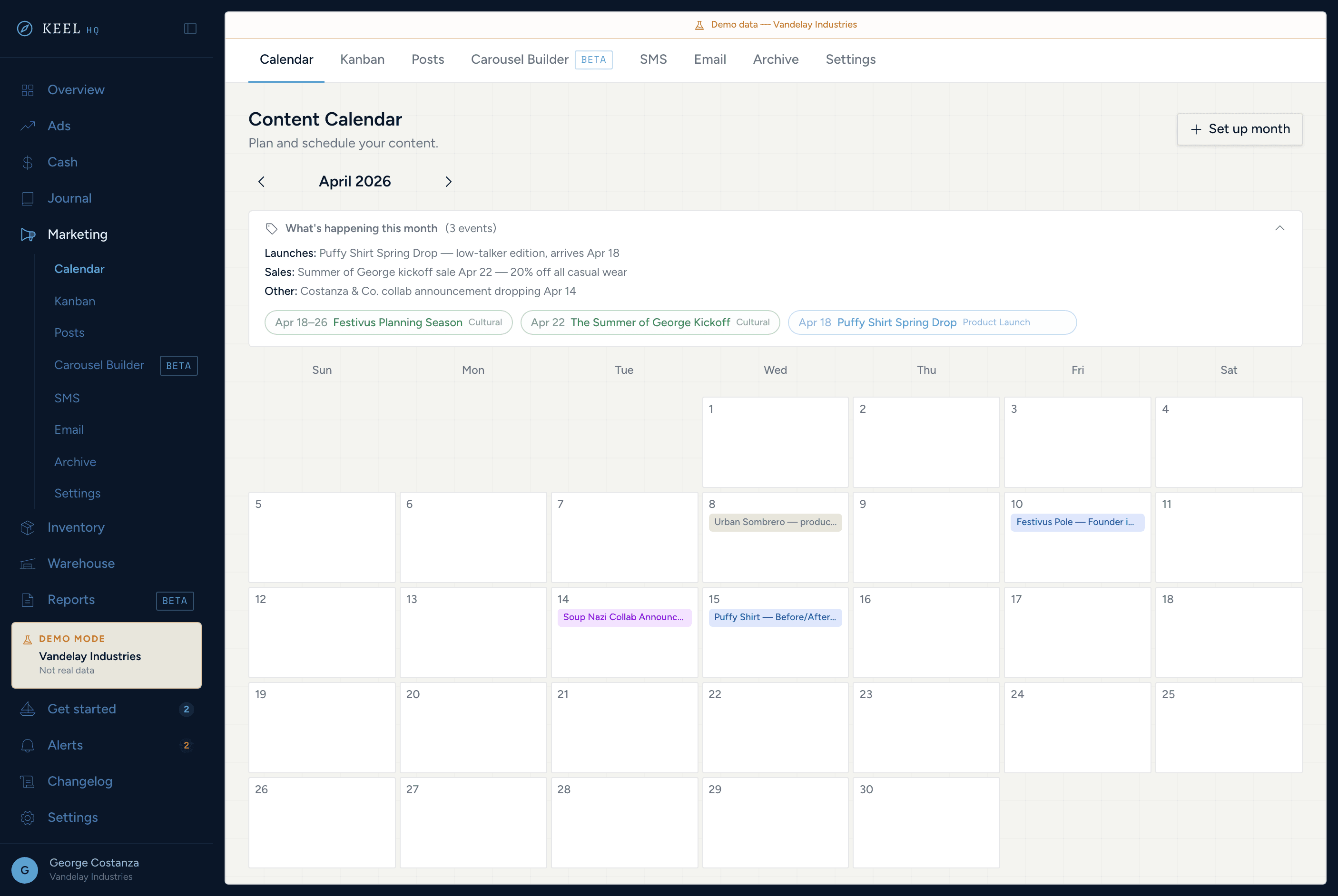Viewport: 1338px width, 896px height.
Task: Open the Carousel Builder tab
Action: click(x=541, y=59)
